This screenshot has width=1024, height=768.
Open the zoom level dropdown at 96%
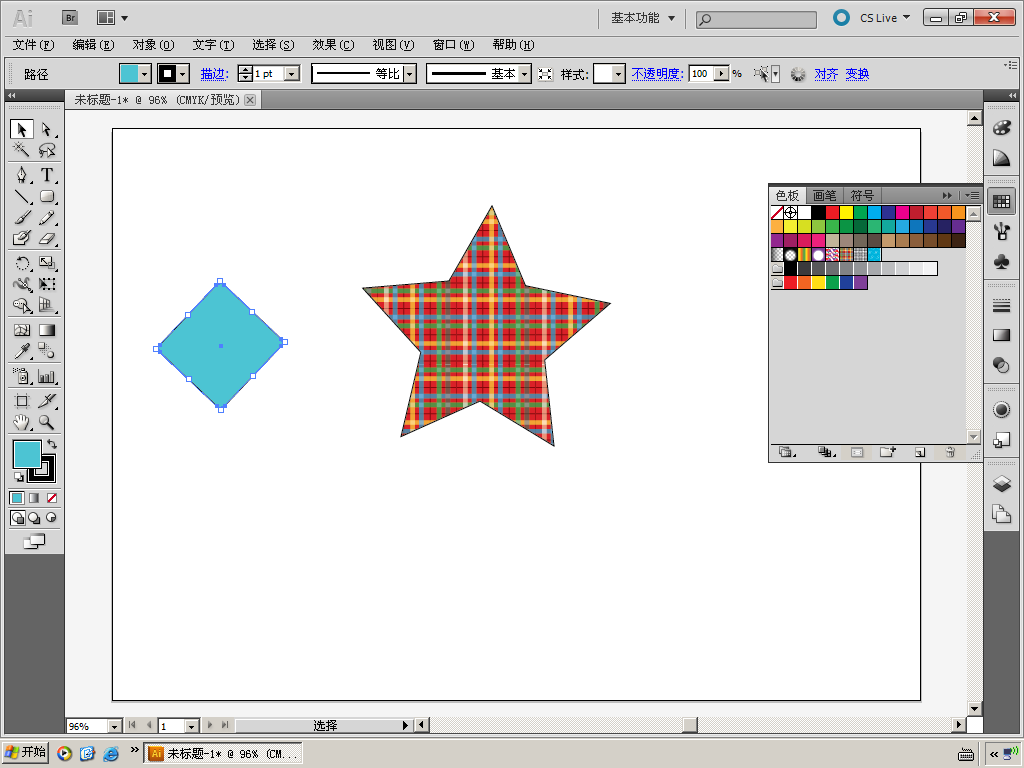pyautogui.click(x=113, y=726)
